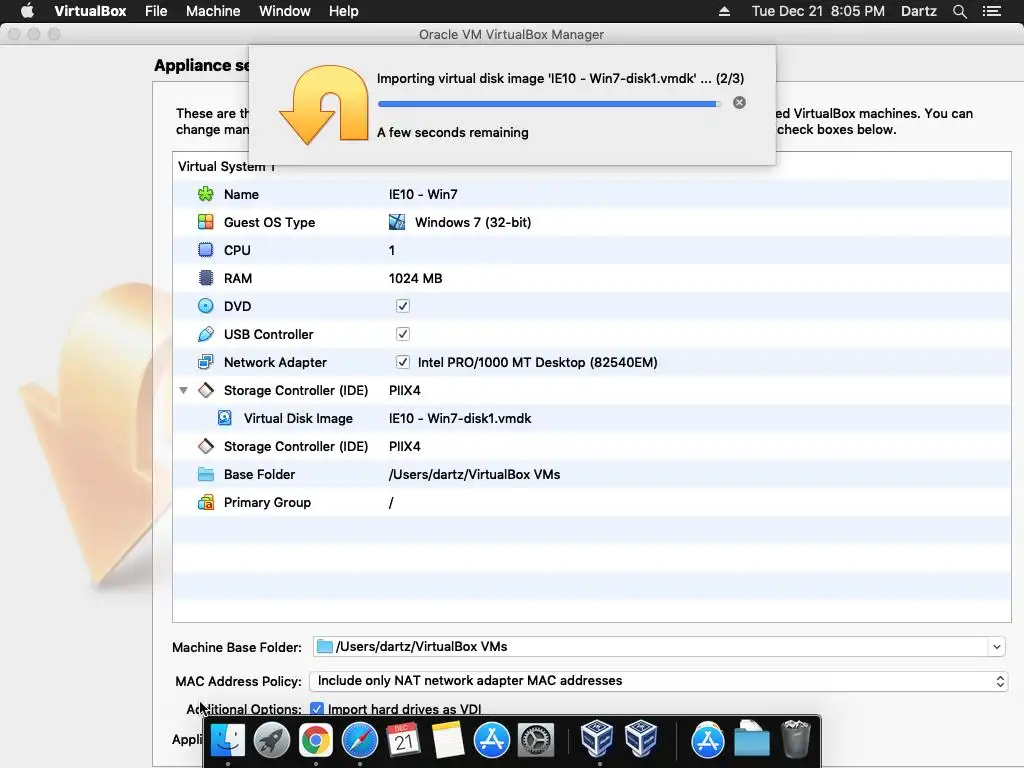Select the Primary Group row label

pyautogui.click(x=267, y=502)
